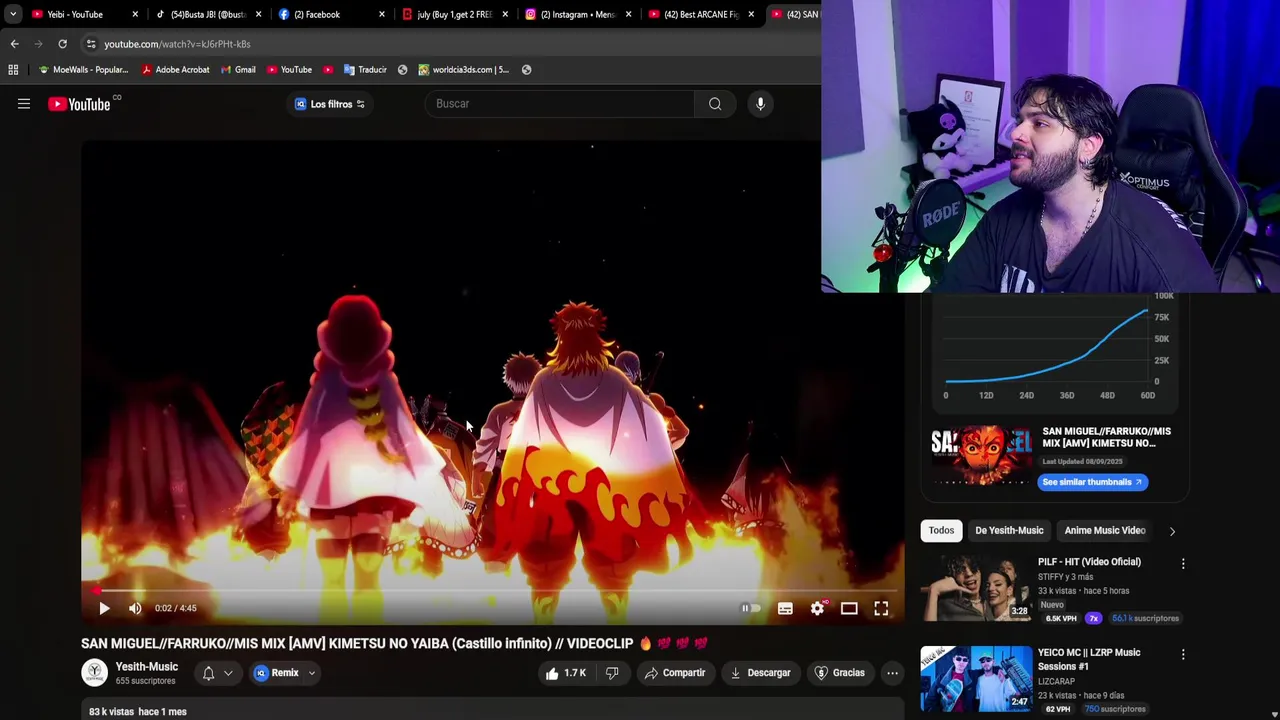Open options menu for YEICO MC video
This screenshot has width=1280, height=720.
click(1183, 655)
